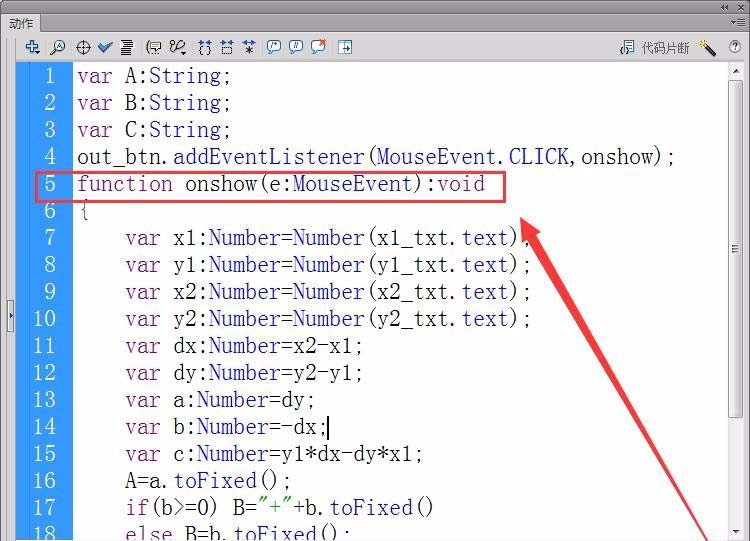Click on "if(b>=0)" in line 17
750x541 pixels.
tap(172, 508)
